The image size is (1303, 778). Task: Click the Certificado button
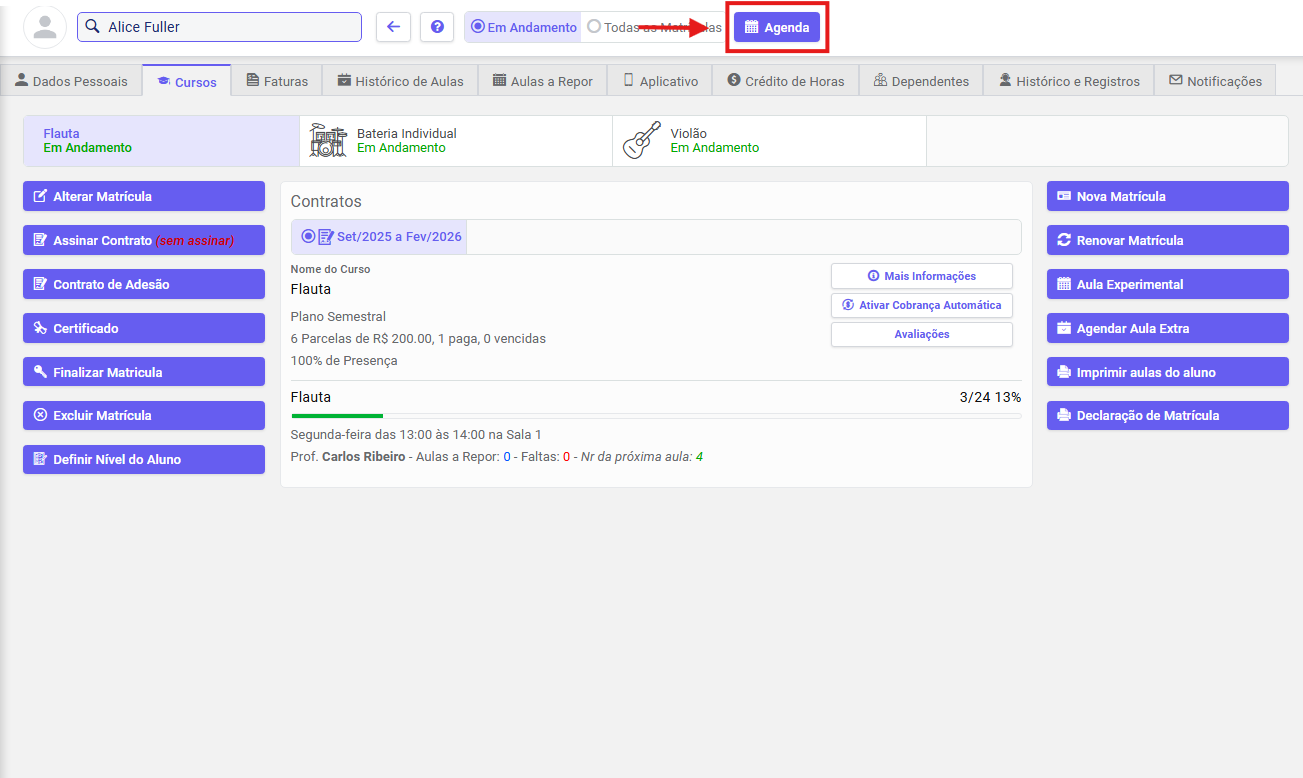143,328
